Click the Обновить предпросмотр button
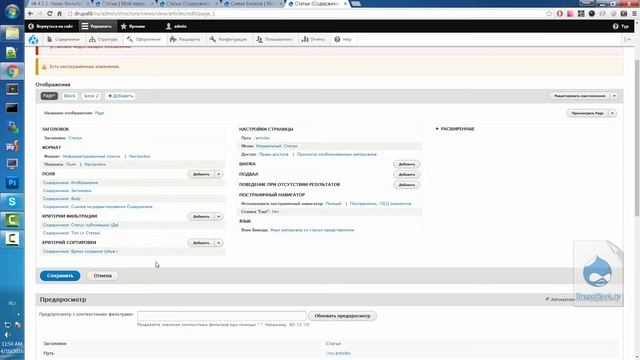640x360 pixels. (x=342, y=316)
